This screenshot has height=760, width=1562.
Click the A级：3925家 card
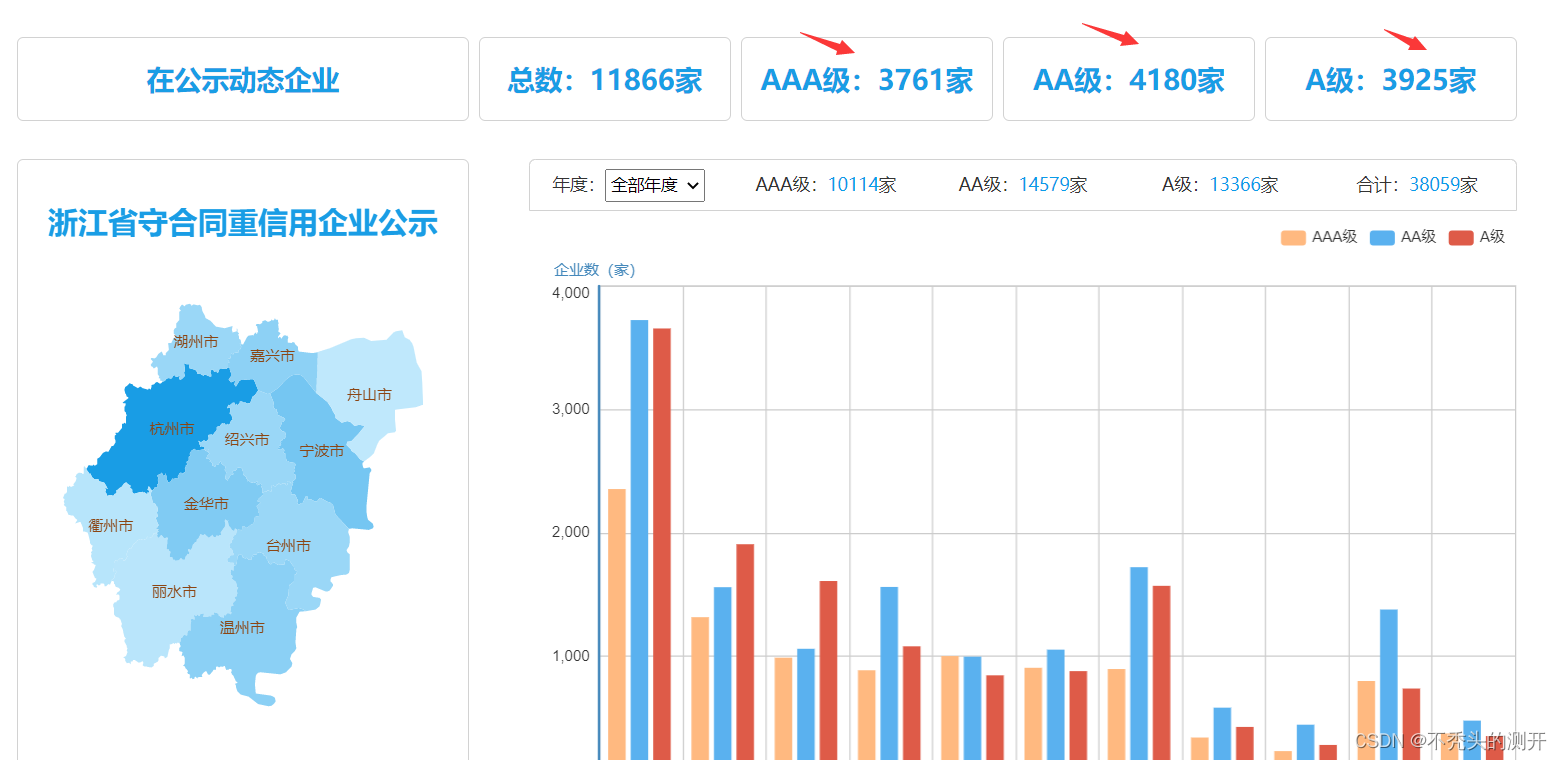click(x=1391, y=79)
